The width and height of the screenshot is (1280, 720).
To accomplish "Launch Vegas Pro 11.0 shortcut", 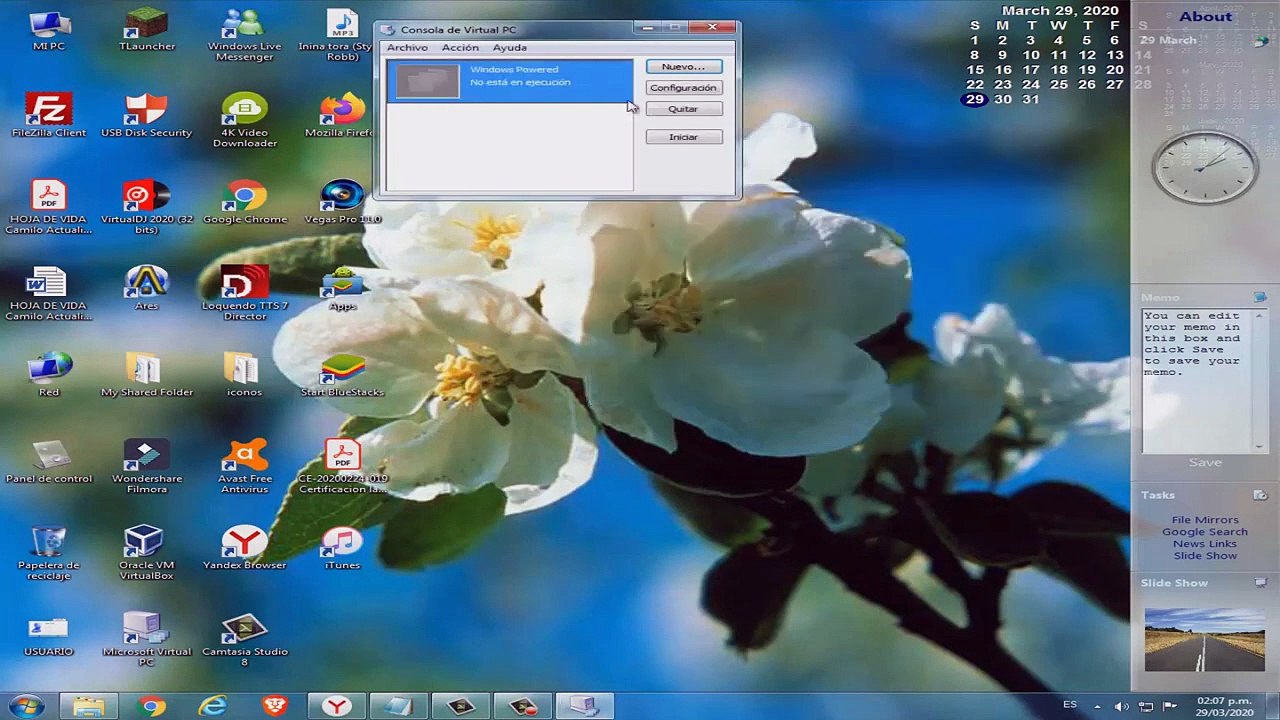I will tap(342, 203).
